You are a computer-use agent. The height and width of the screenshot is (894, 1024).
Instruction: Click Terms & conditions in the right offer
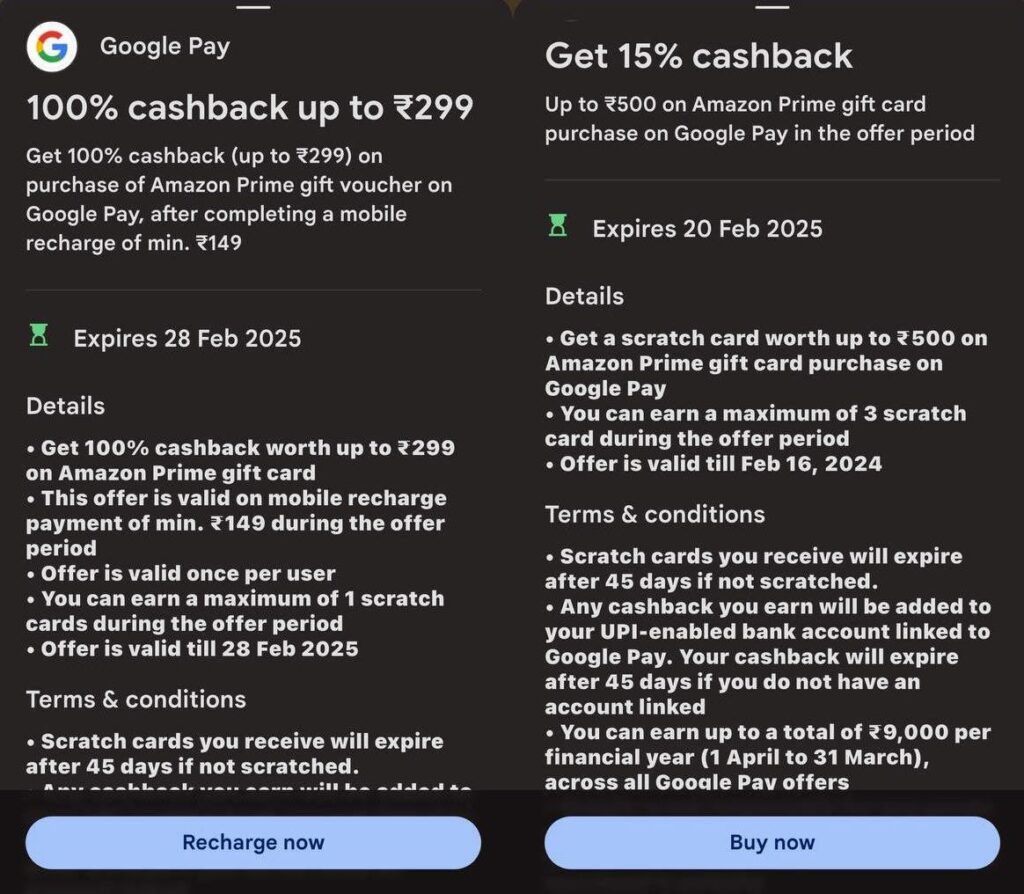tap(655, 514)
